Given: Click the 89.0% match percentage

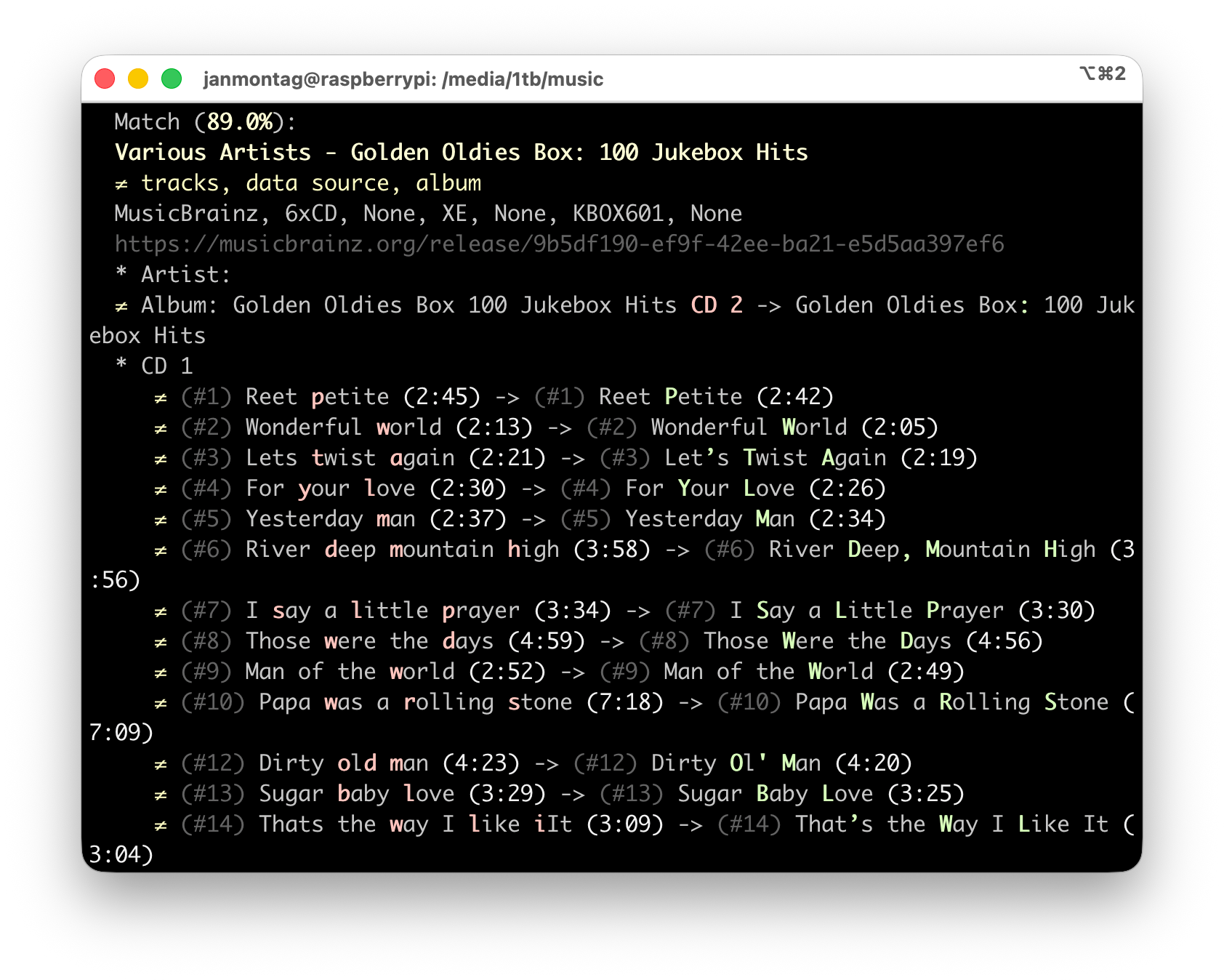Looking at the screenshot, I should pos(239,122).
